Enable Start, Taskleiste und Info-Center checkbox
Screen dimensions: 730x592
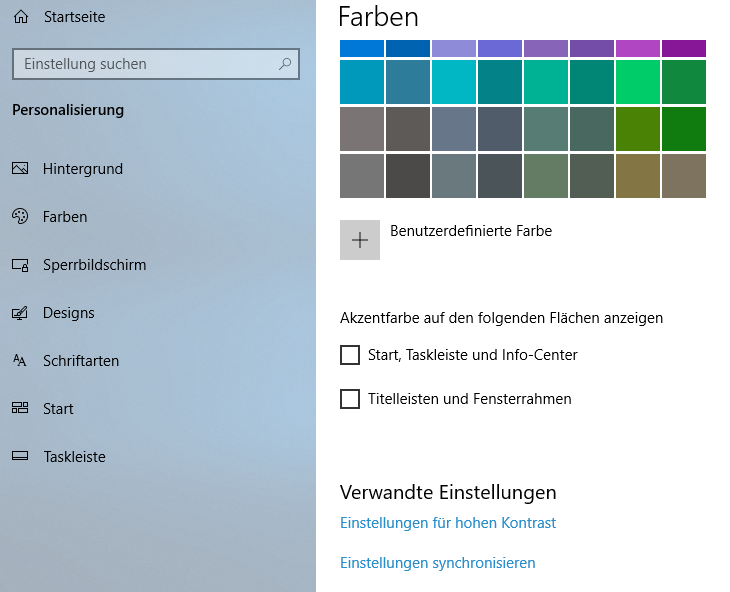click(x=350, y=355)
